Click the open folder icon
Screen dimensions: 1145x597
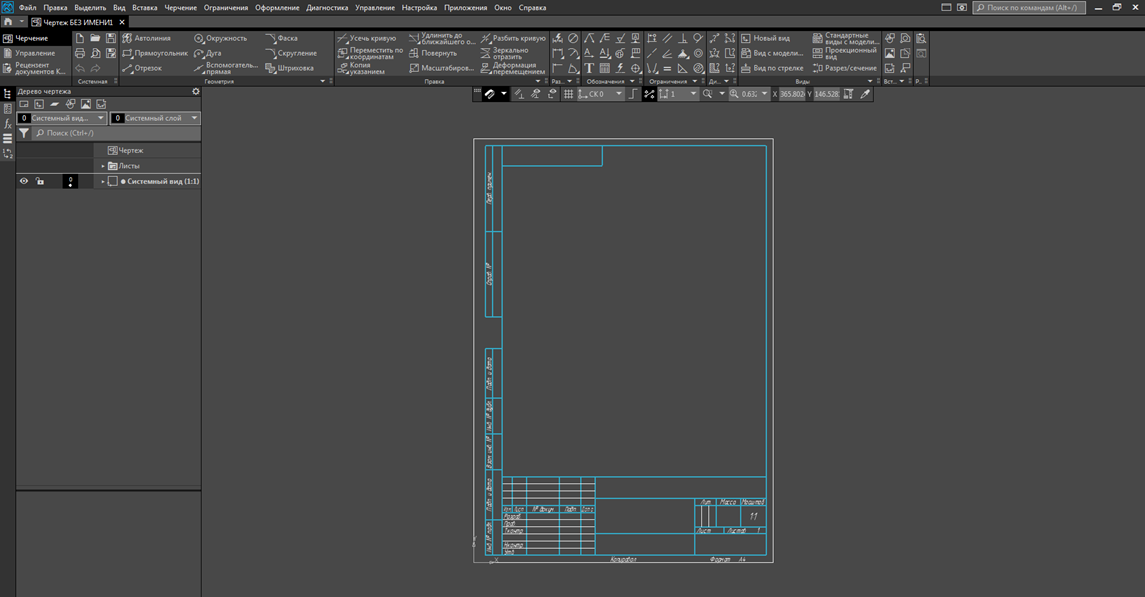pos(95,38)
